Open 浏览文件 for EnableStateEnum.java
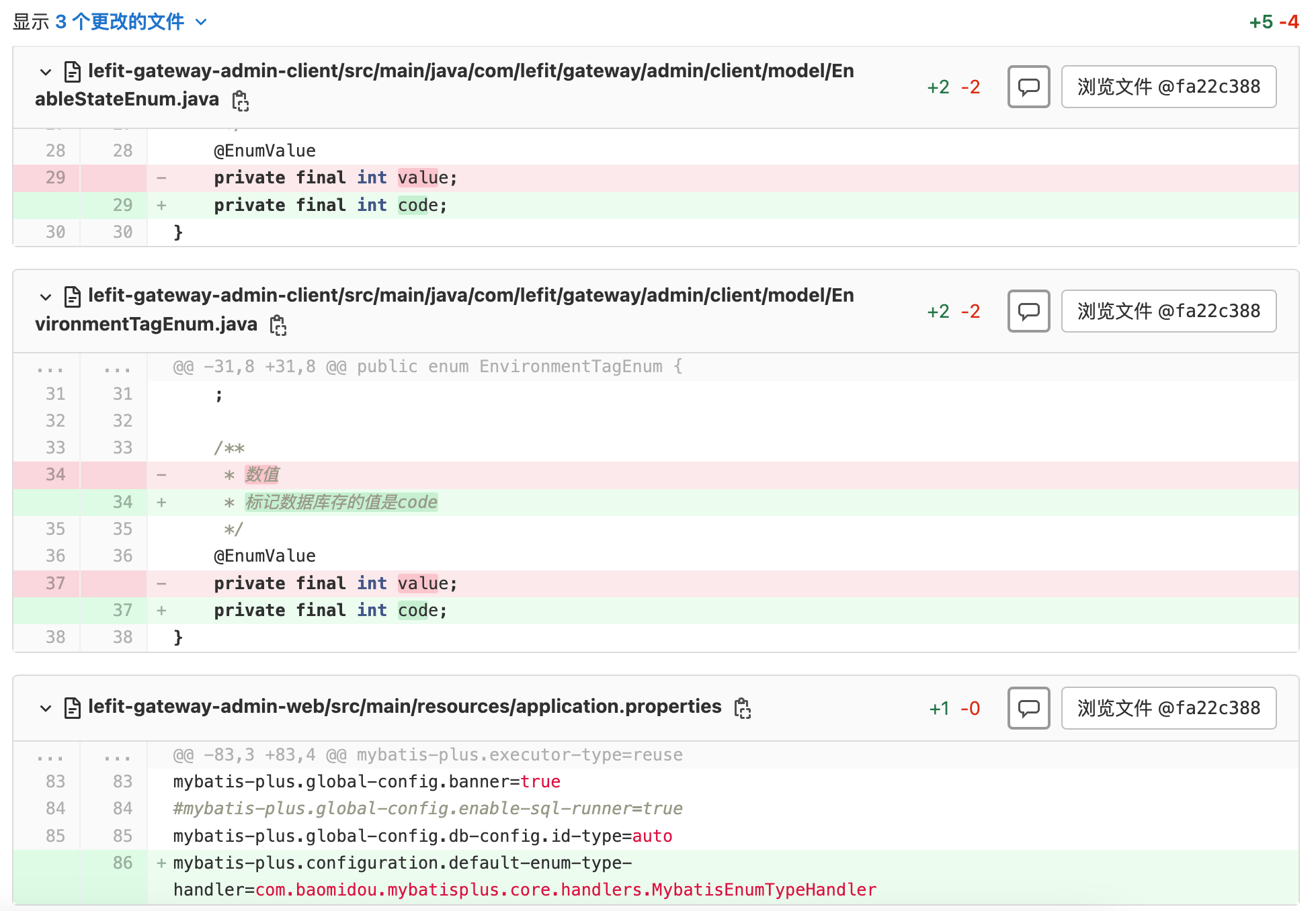The width and height of the screenshot is (1316, 911). pos(1168,87)
